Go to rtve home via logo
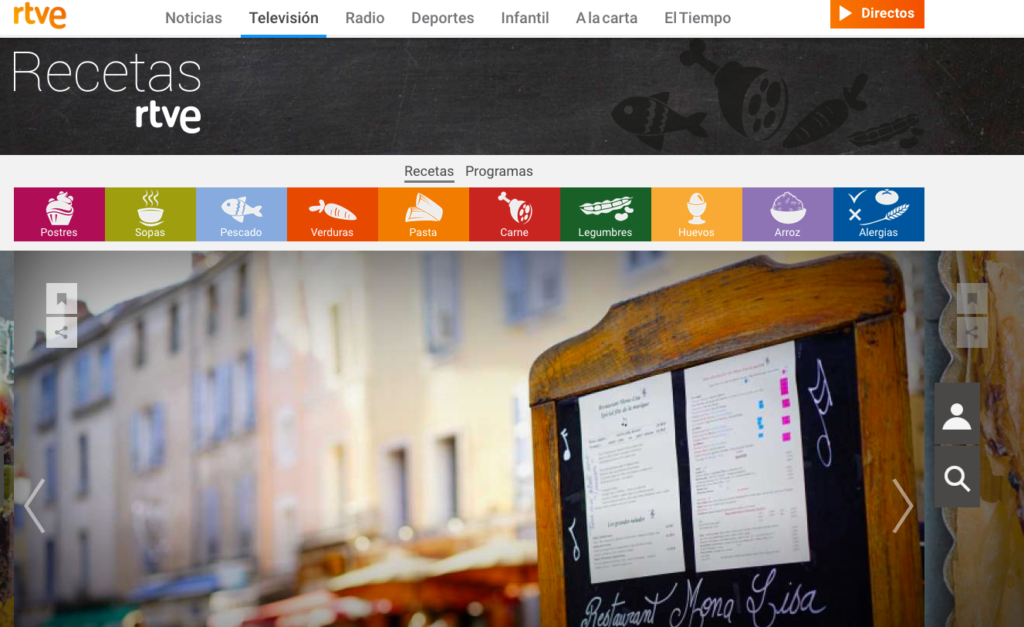Viewport: 1024px width, 627px height. 40,15
